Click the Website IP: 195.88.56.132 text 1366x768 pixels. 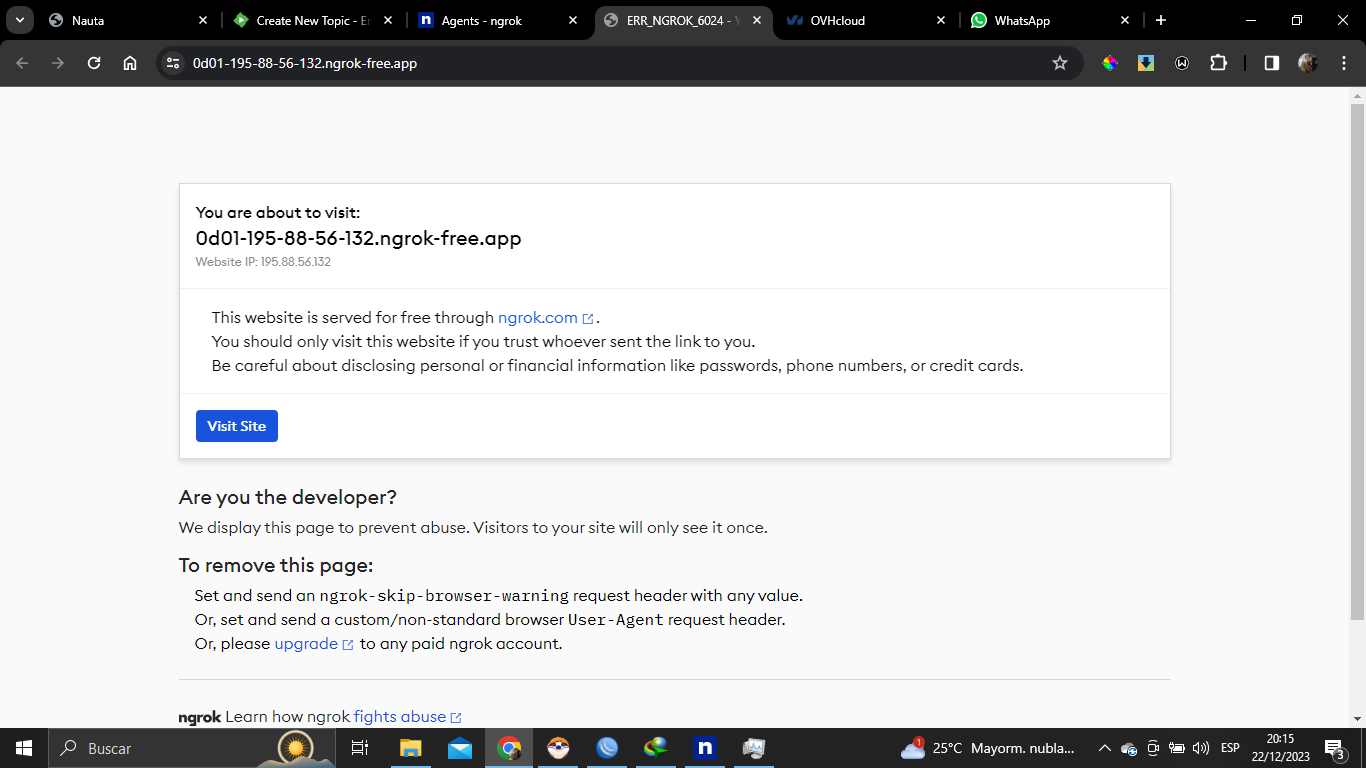[x=263, y=262]
